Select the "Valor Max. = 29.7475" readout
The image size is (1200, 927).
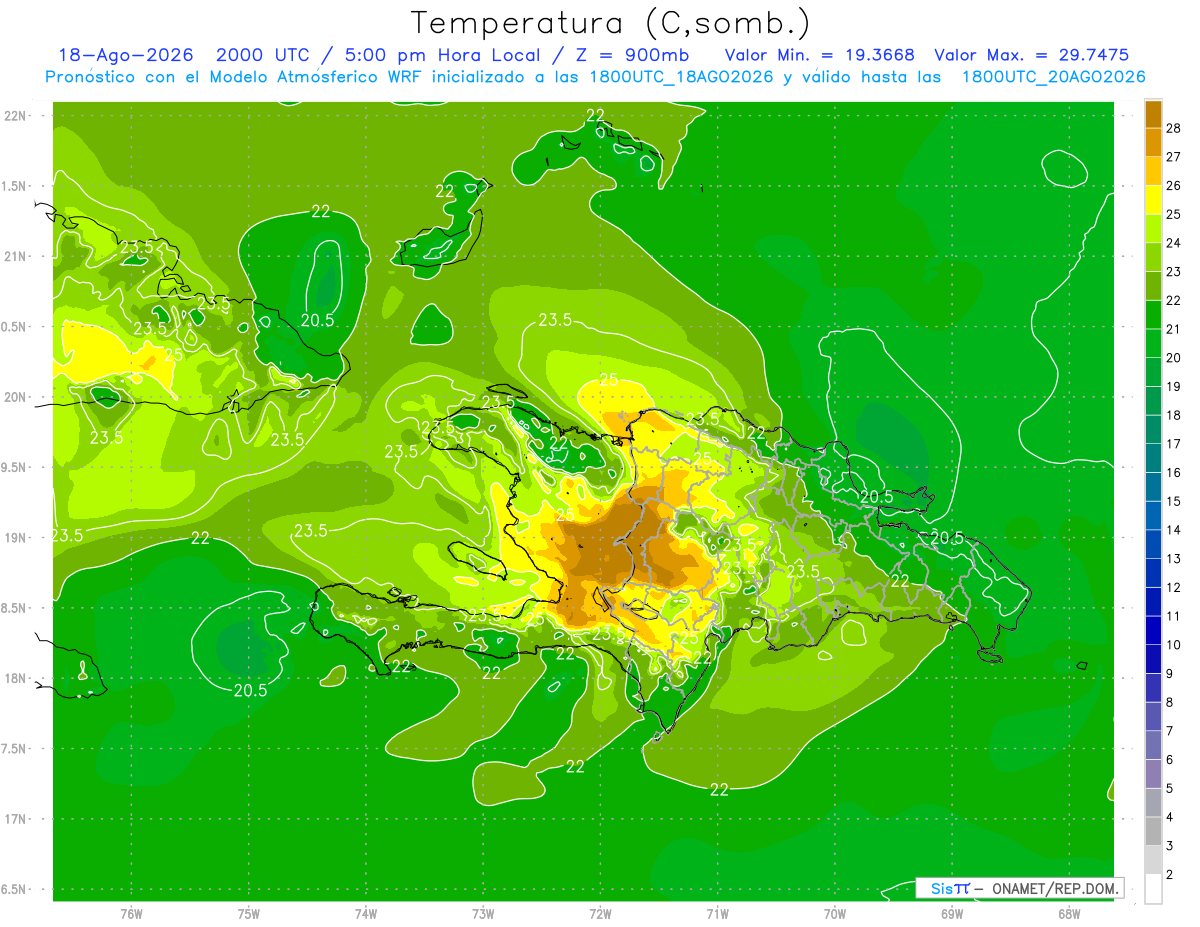tap(1031, 55)
